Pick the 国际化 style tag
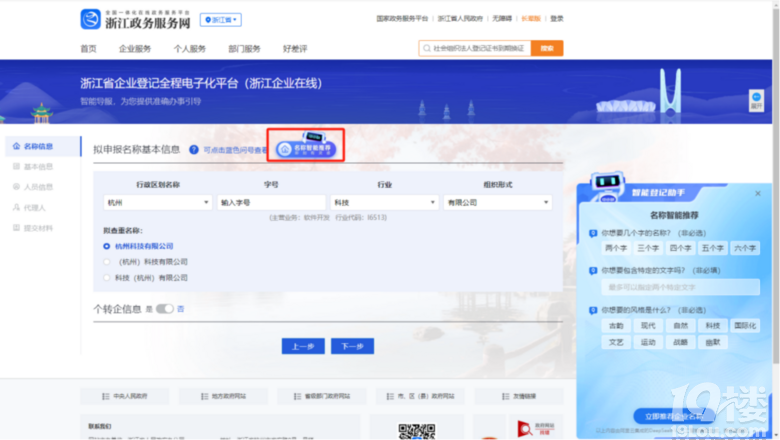Image resolution: width=780 pixels, height=440 pixels. coord(745,326)
